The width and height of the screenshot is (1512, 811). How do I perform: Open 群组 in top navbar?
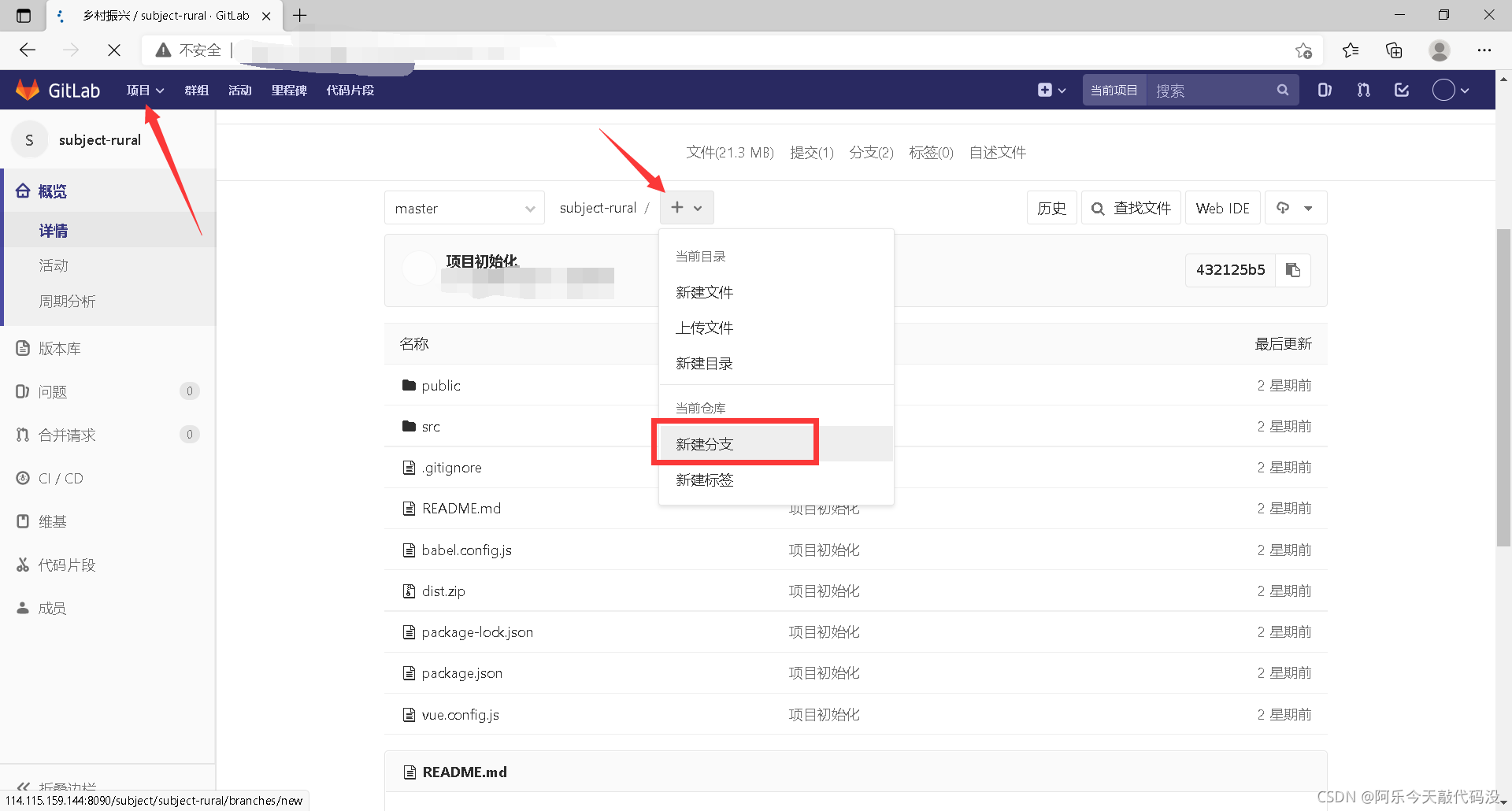197,90
